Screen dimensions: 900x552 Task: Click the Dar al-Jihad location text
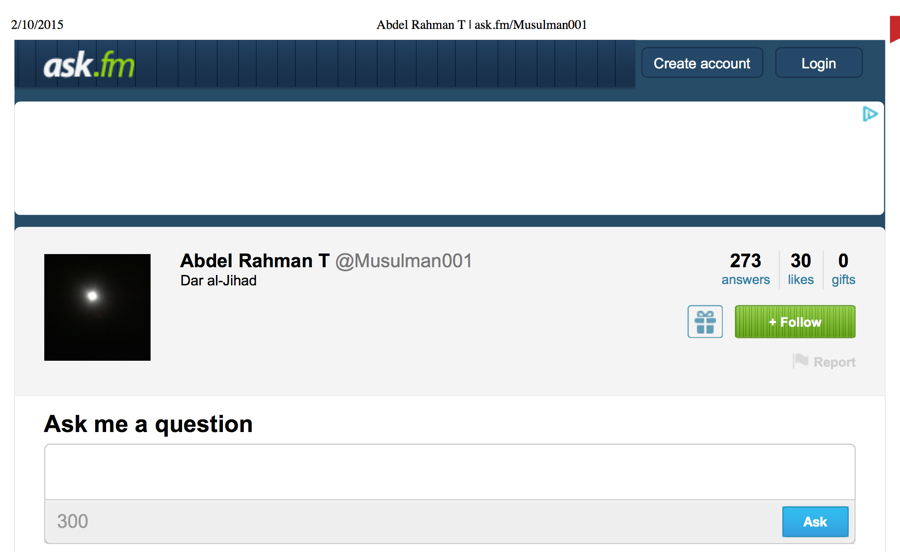218,281
